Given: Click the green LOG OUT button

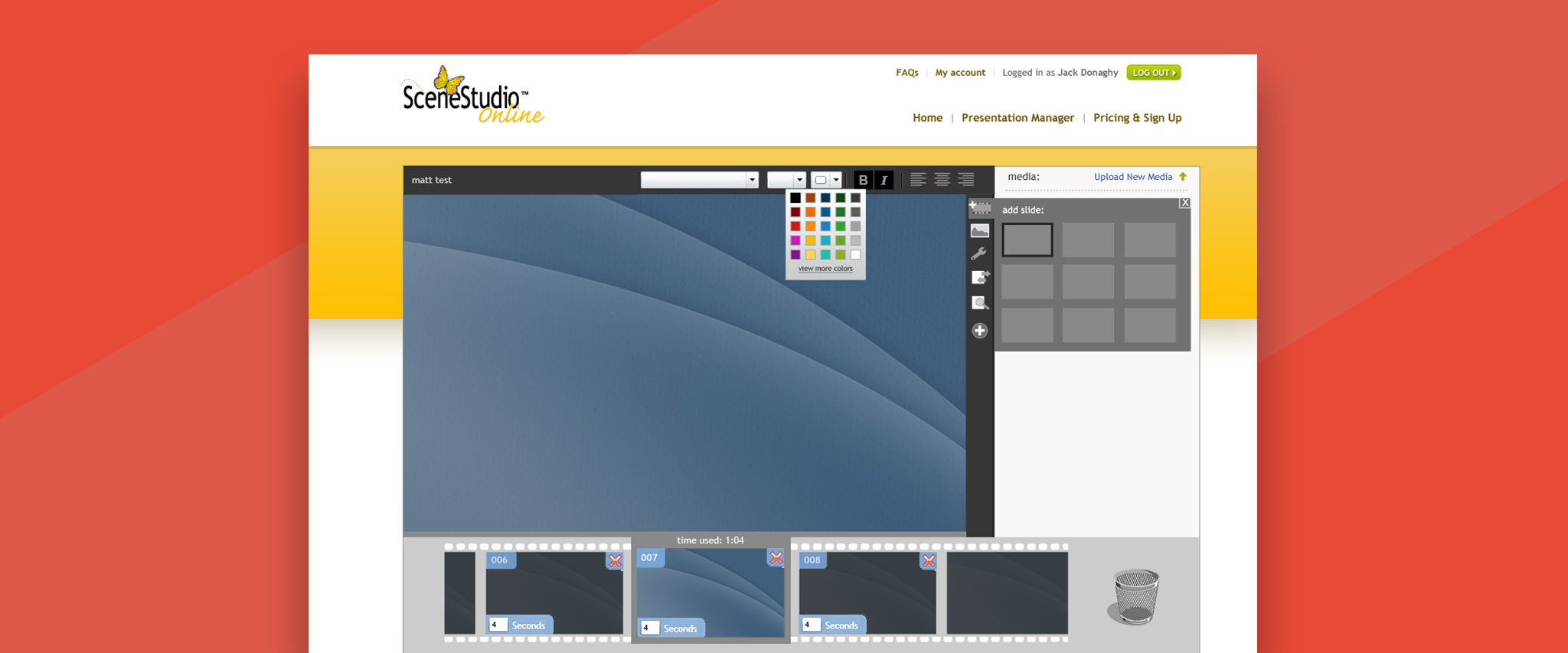Looking at the screenshot, I should click(x=1154, y=73).
